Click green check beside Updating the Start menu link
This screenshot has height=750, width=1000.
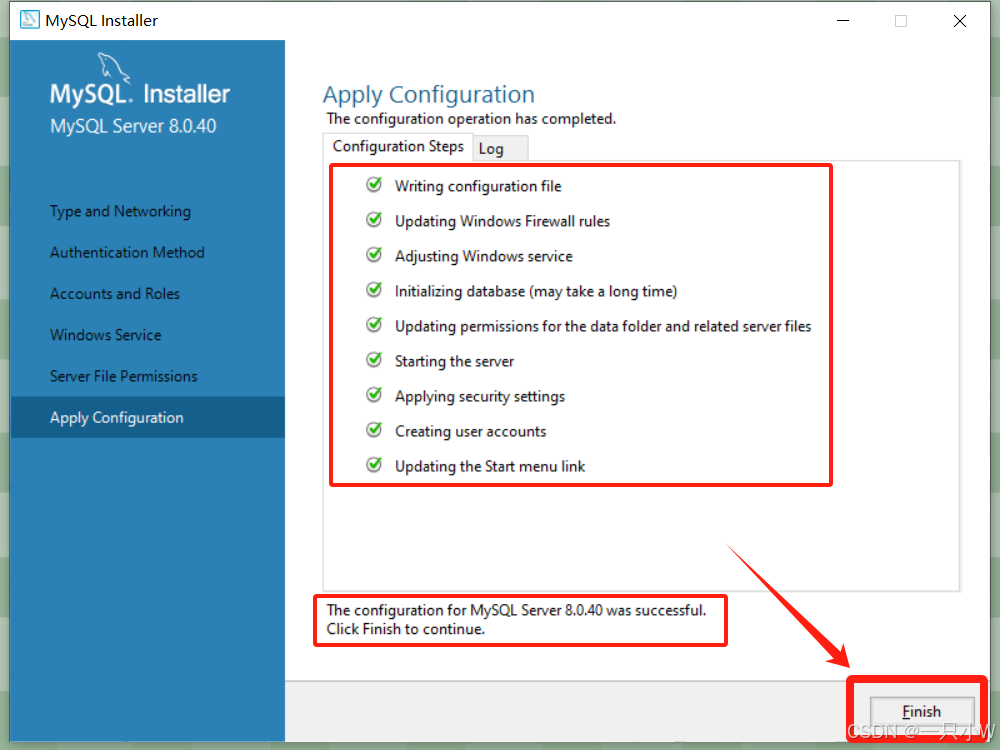[374, 465]
